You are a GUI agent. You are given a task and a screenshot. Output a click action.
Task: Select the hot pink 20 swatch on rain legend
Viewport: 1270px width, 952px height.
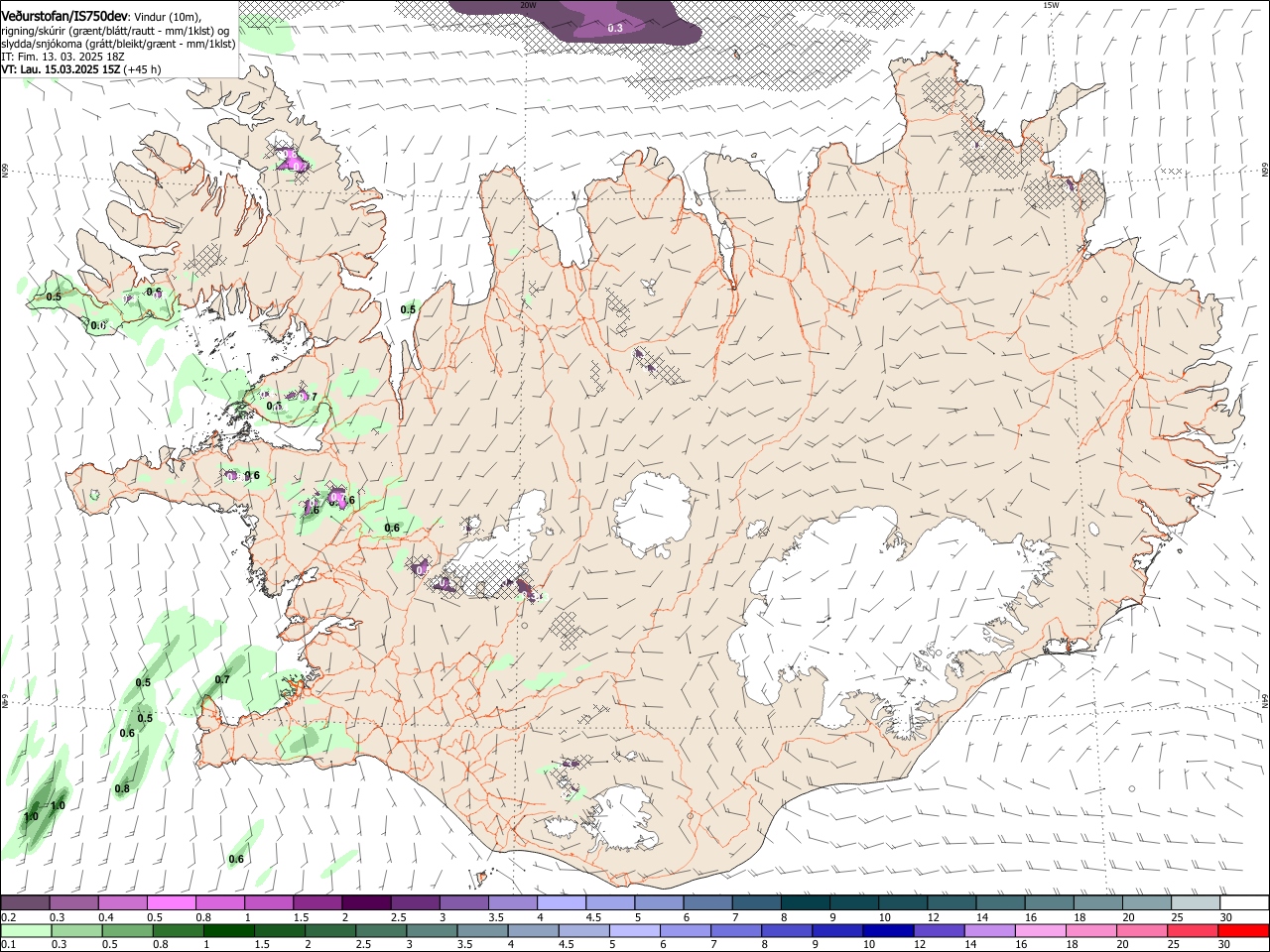point(1142,930)
